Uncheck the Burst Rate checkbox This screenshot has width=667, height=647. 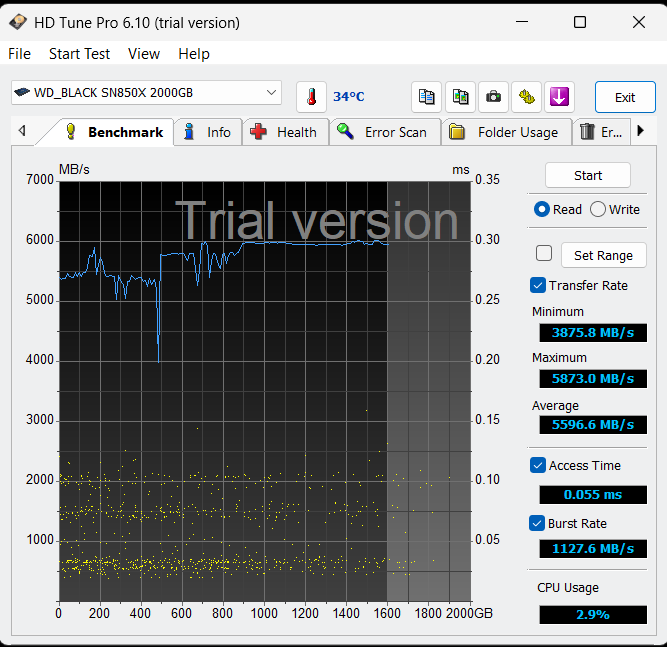[537, 523]
